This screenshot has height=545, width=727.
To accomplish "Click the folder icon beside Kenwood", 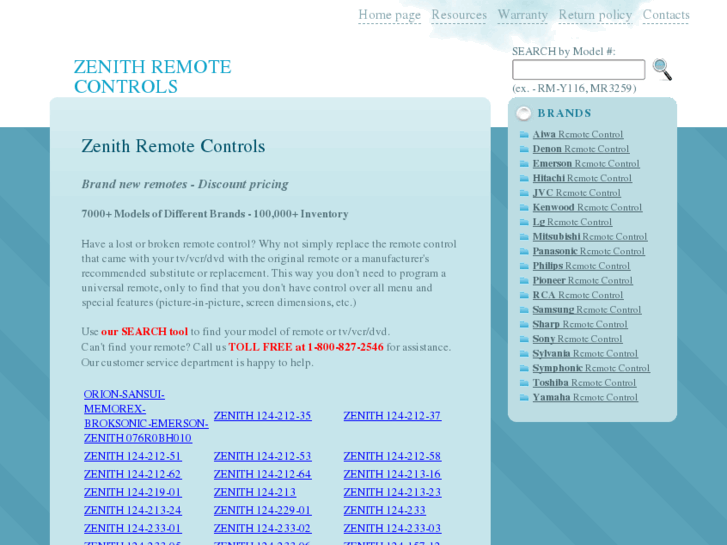I will 524,207.
